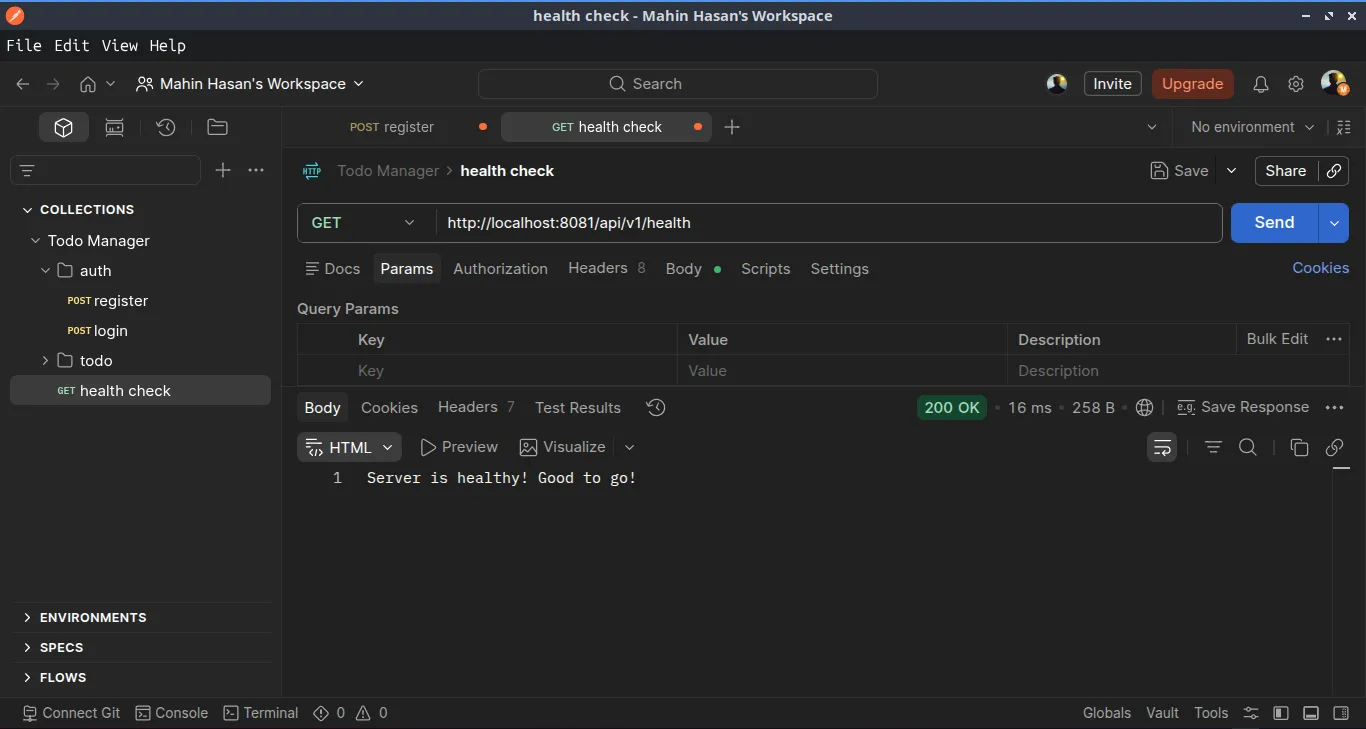The width and height of the screenshot is (1366, 729).
Task: Expand the FLOWS section
Action: [x=27, y=678]
